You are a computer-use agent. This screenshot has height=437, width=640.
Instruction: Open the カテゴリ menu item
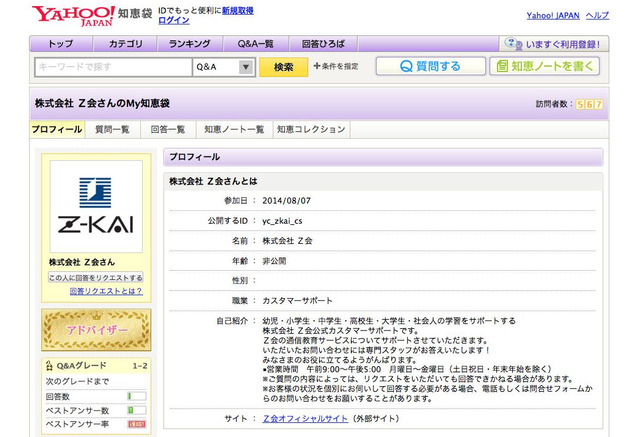pos(125,44)
